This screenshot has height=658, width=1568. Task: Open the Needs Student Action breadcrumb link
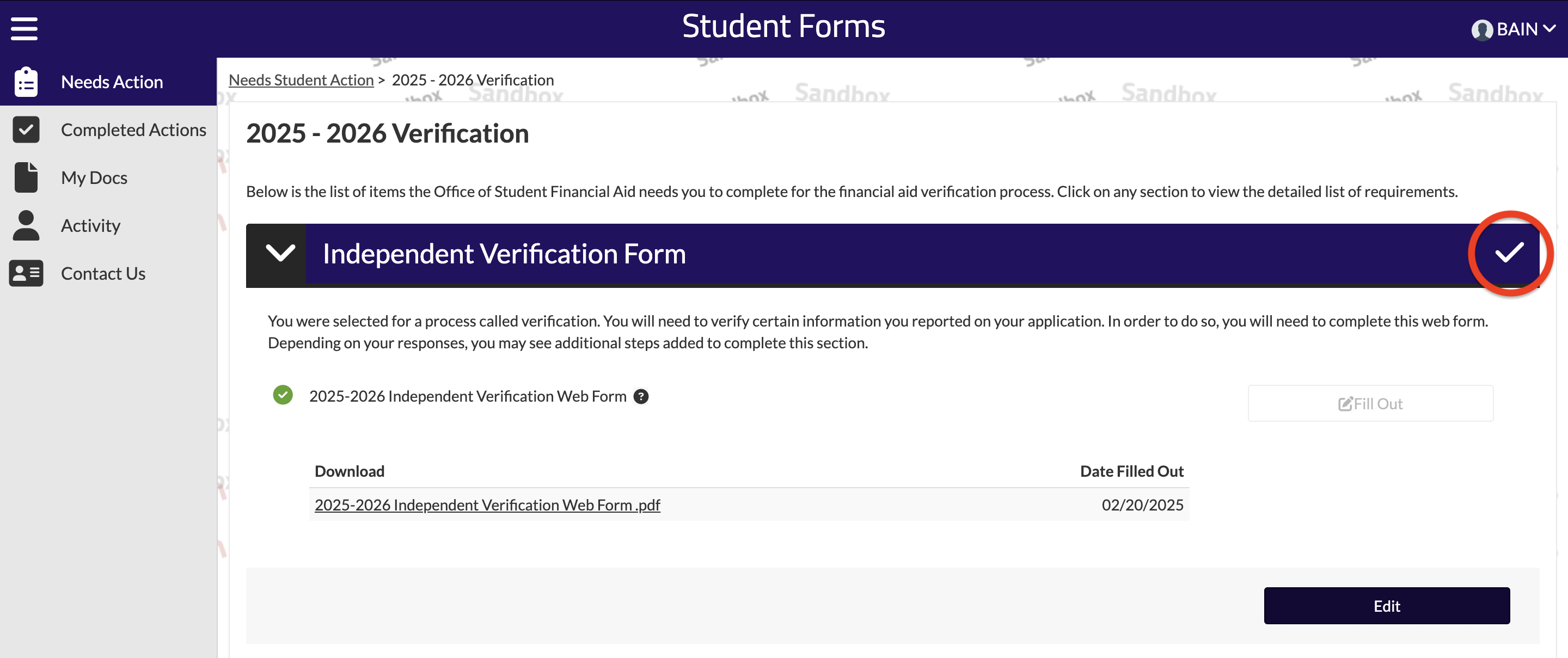(x=301, y=79)
